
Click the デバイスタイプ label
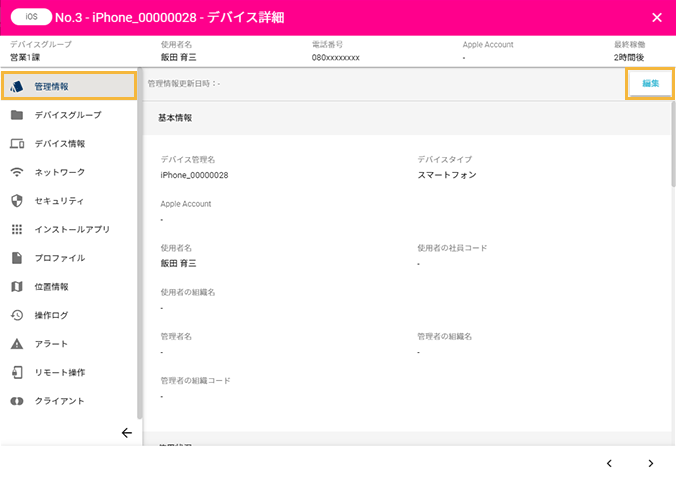444,159
